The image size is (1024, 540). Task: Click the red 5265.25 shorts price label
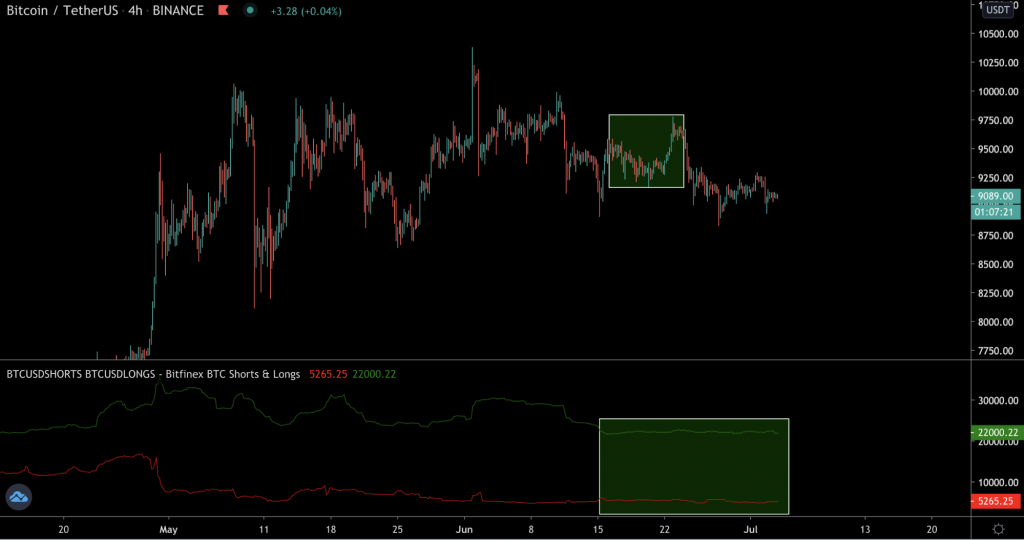point(996,501)
